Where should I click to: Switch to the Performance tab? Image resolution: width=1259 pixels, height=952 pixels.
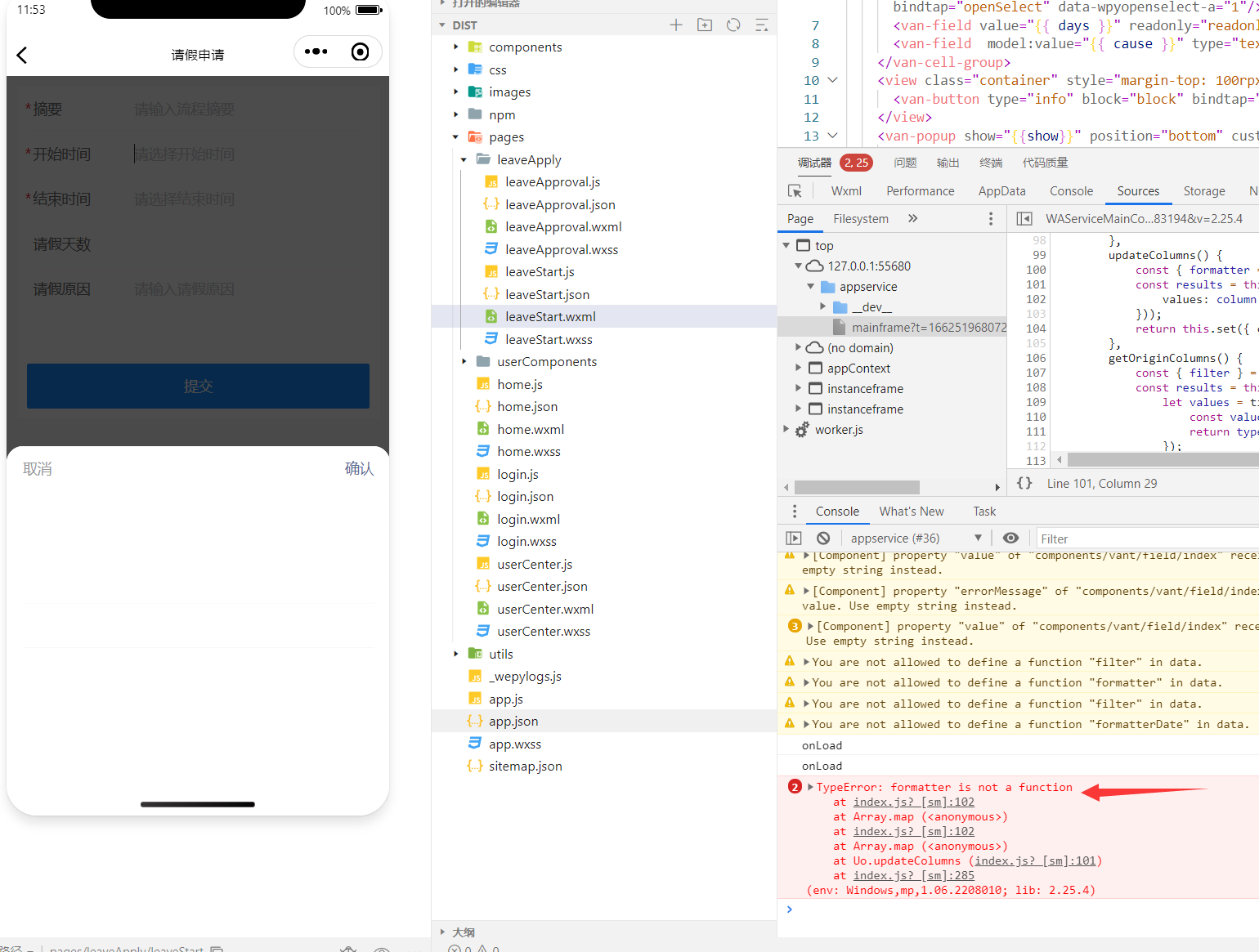(920, 191)
